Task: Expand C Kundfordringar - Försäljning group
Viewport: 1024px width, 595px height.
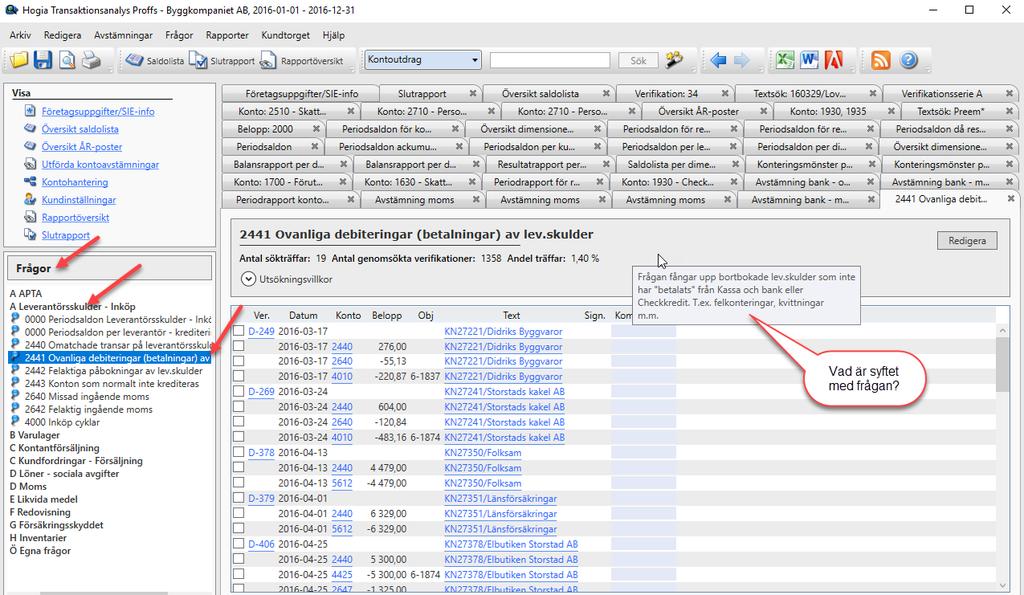Action: (76, 460)
